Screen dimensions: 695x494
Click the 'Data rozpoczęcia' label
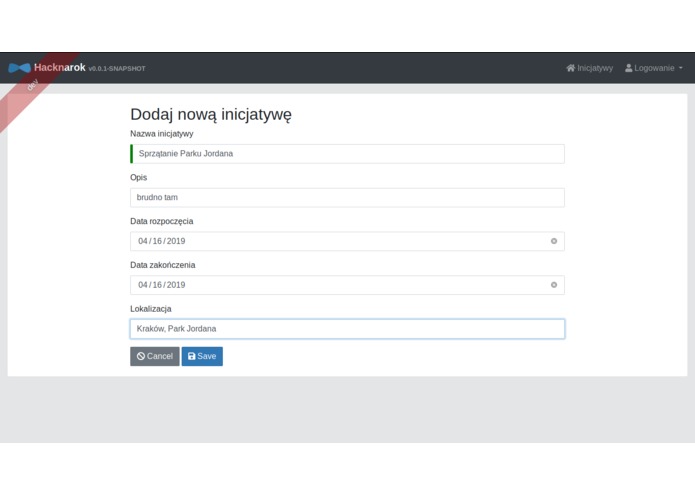[162, 222]
